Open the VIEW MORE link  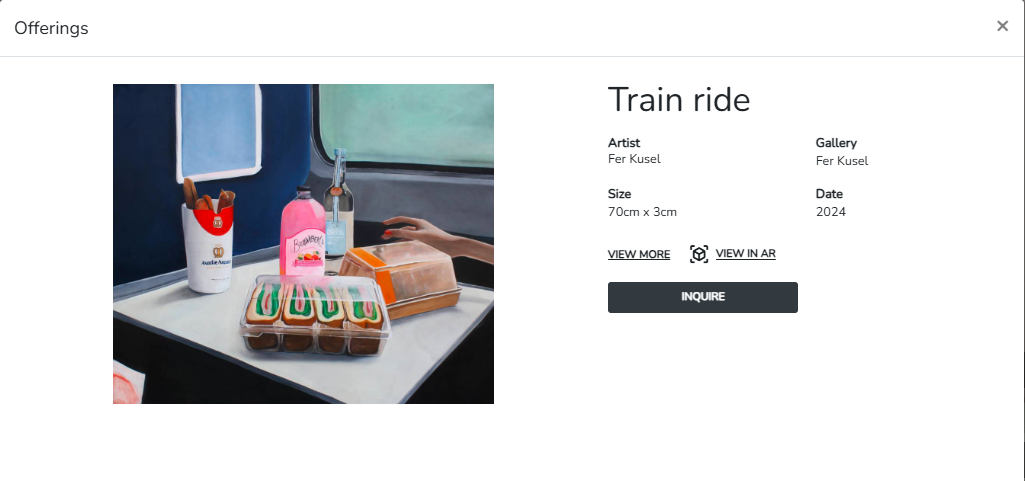click(x=639, y=254)
